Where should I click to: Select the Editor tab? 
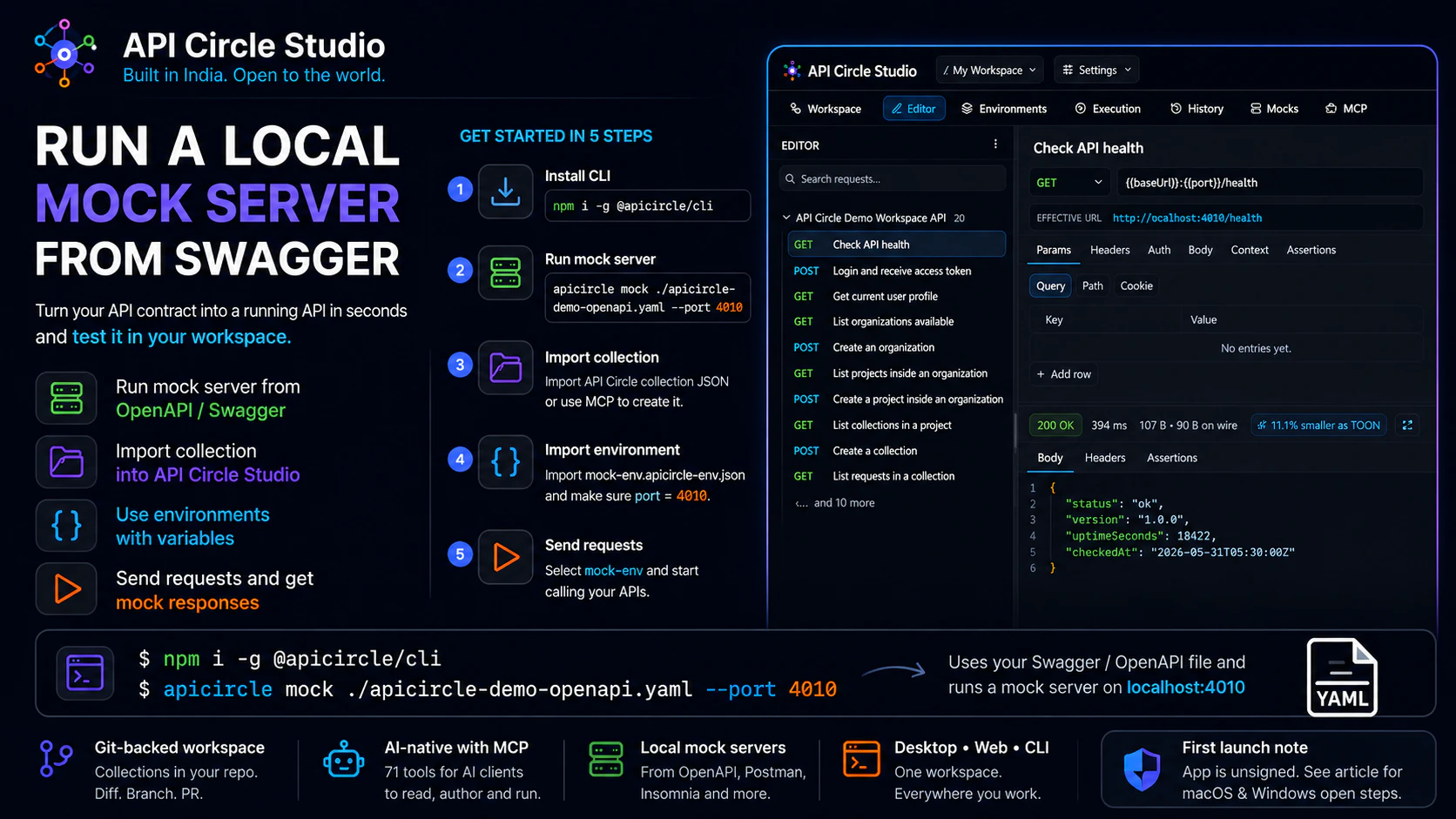[x=913, y=109]
